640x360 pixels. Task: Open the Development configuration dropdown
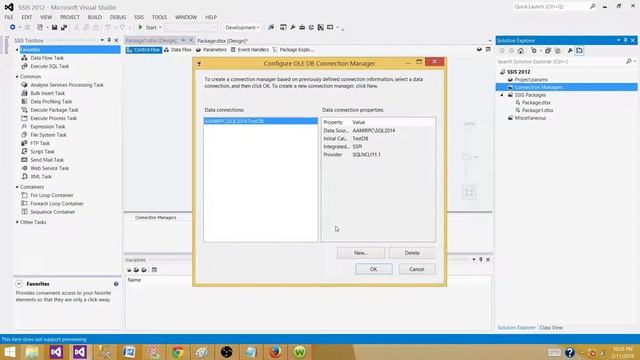pos(242,27)
